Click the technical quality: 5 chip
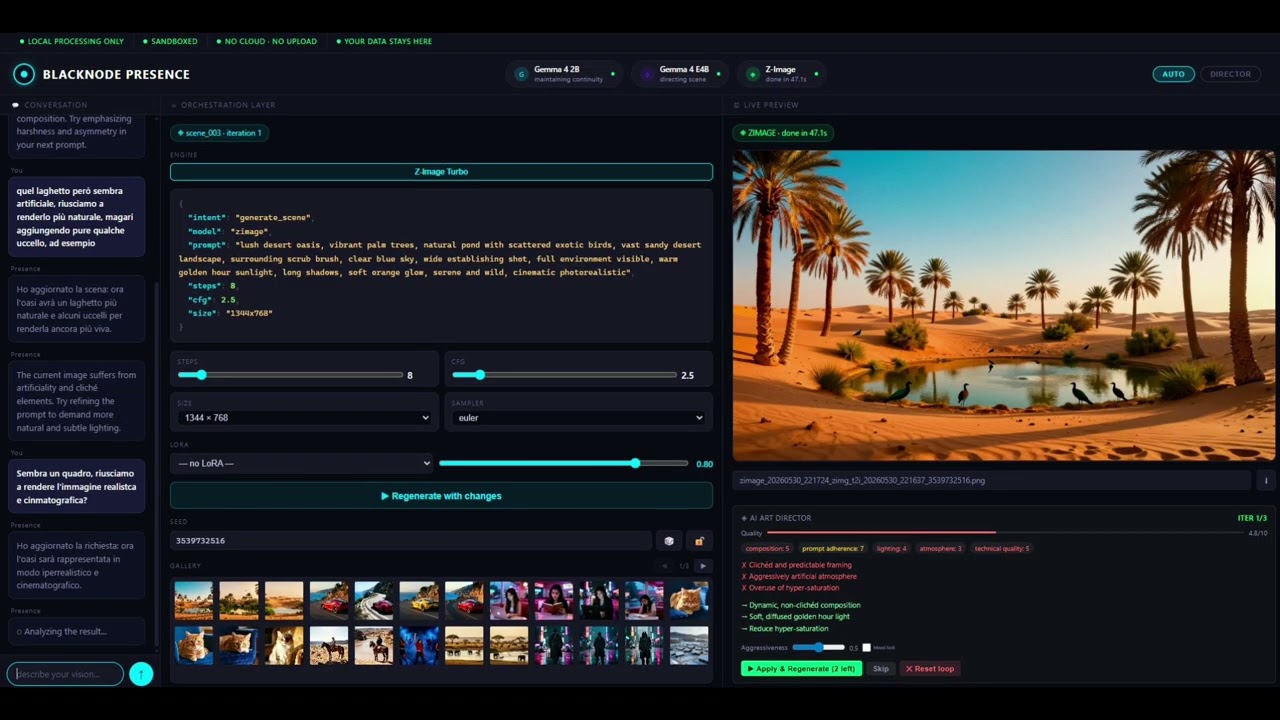Image resolution: width=1280 pixels, height=720 pixels. point(1002,549)
